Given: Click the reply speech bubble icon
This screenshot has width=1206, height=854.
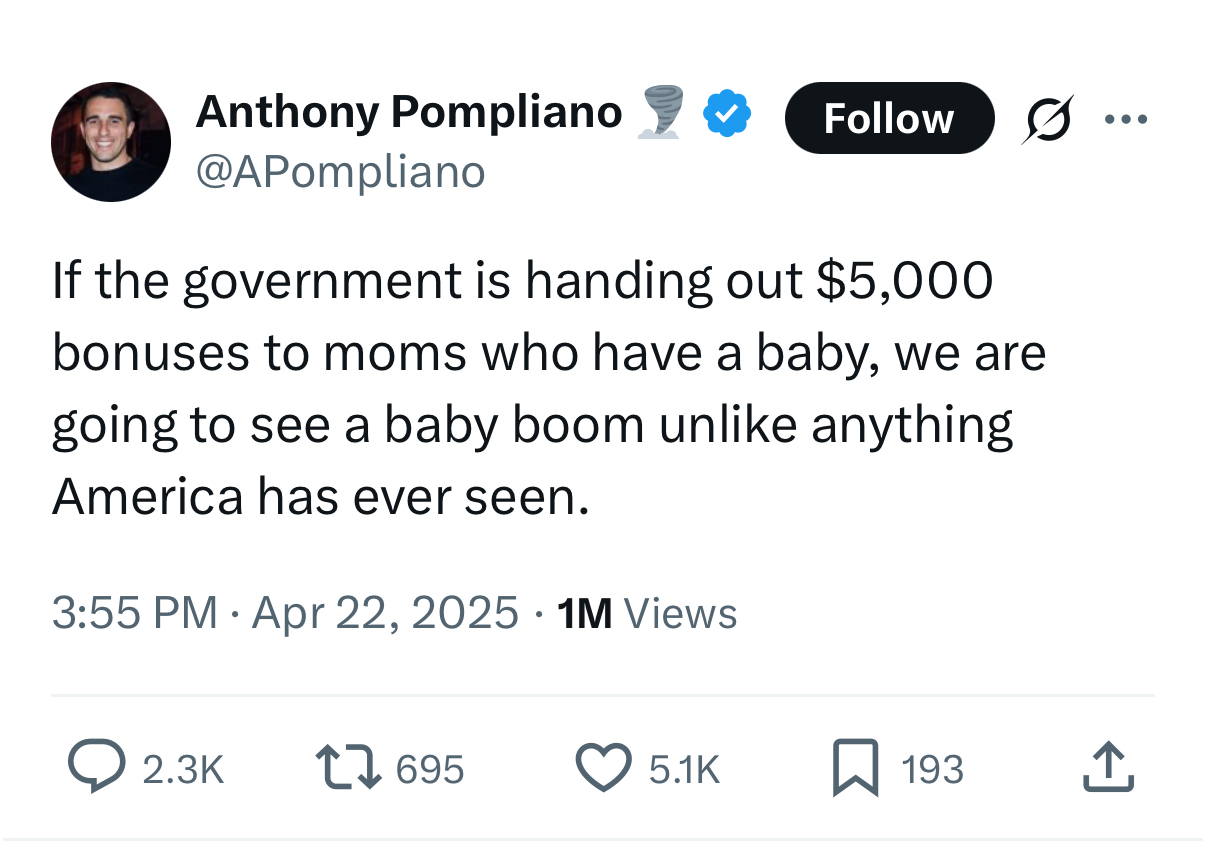Looking at the screenshot, I should [96, 768].
